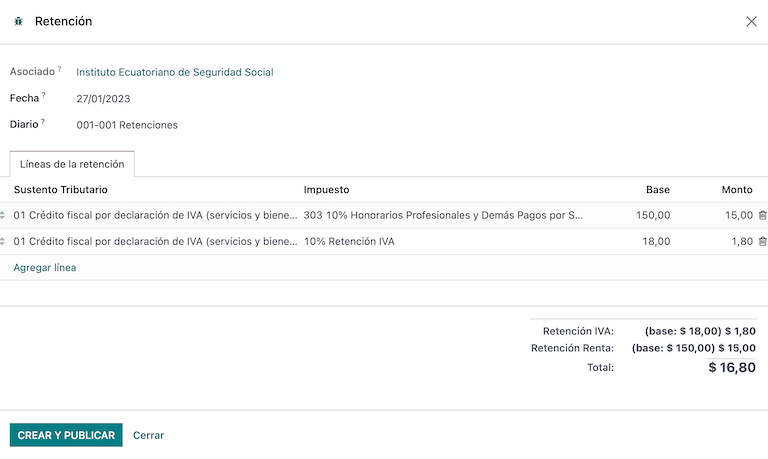Show help tooltip for Asociado field
This screenshot has height=459, width=768.
[x=59, y=69]
